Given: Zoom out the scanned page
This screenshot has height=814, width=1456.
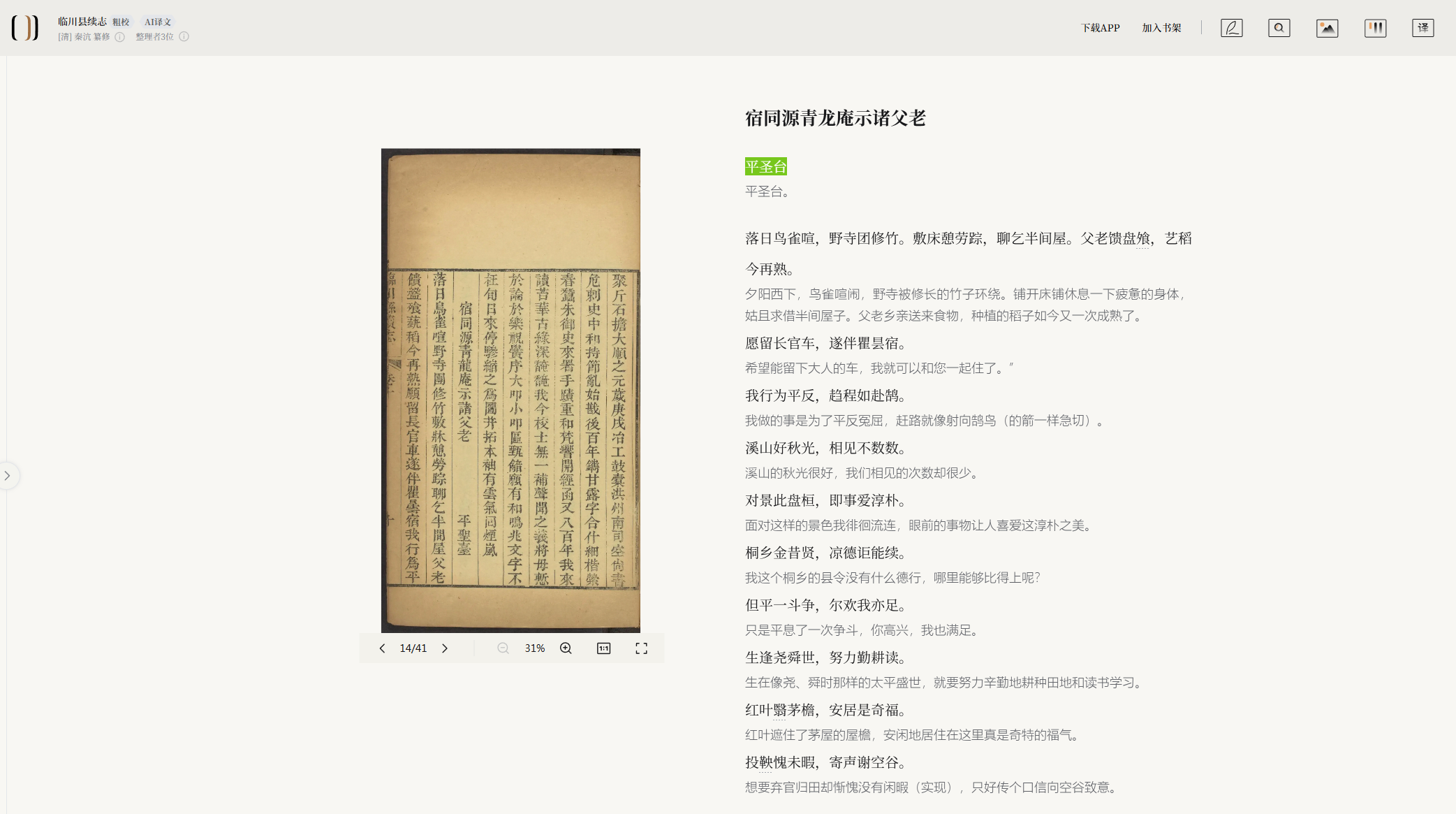Looking at the screenshot, I should point(503,648).
